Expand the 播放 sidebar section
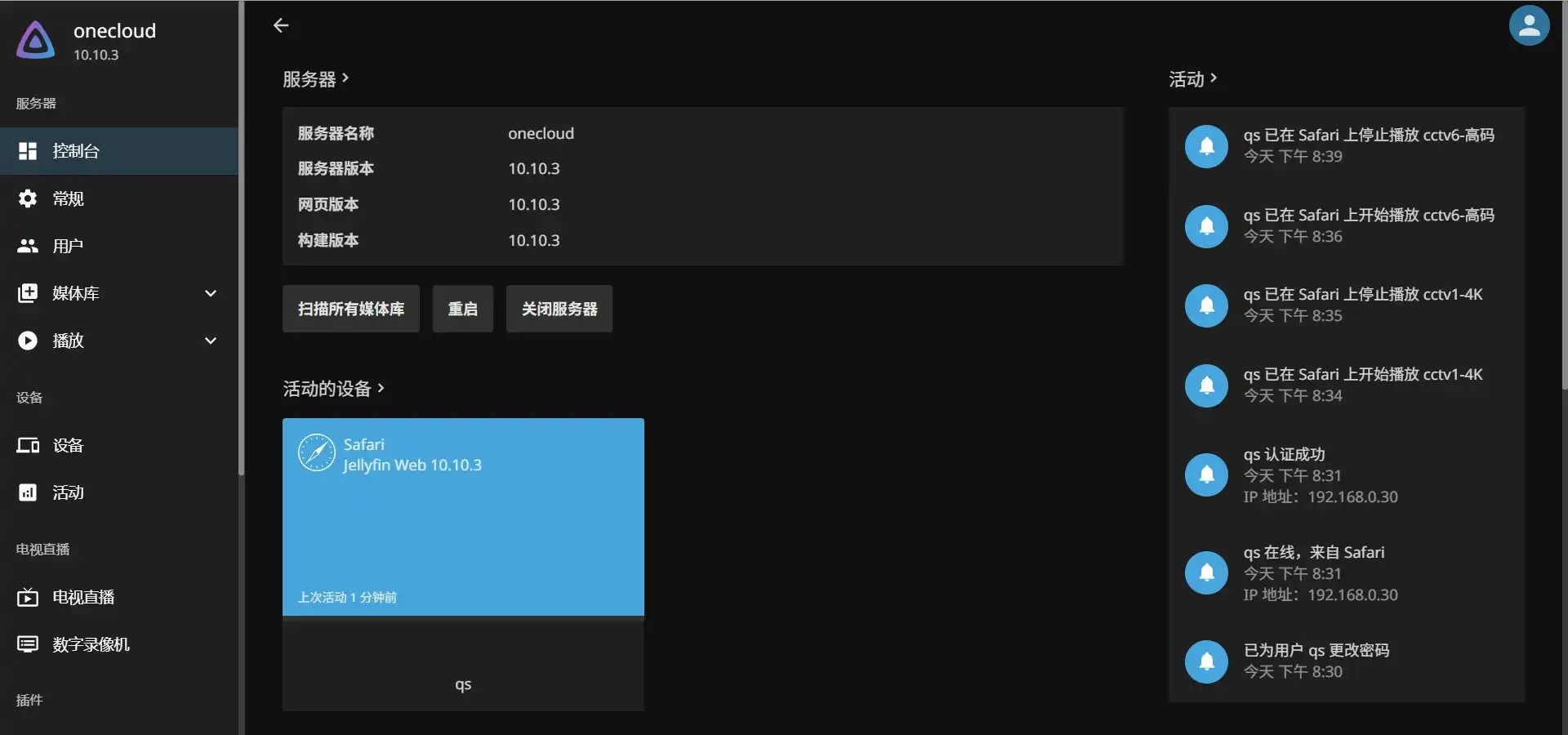The image size is (1568, 735). click(x=210, y=341)
